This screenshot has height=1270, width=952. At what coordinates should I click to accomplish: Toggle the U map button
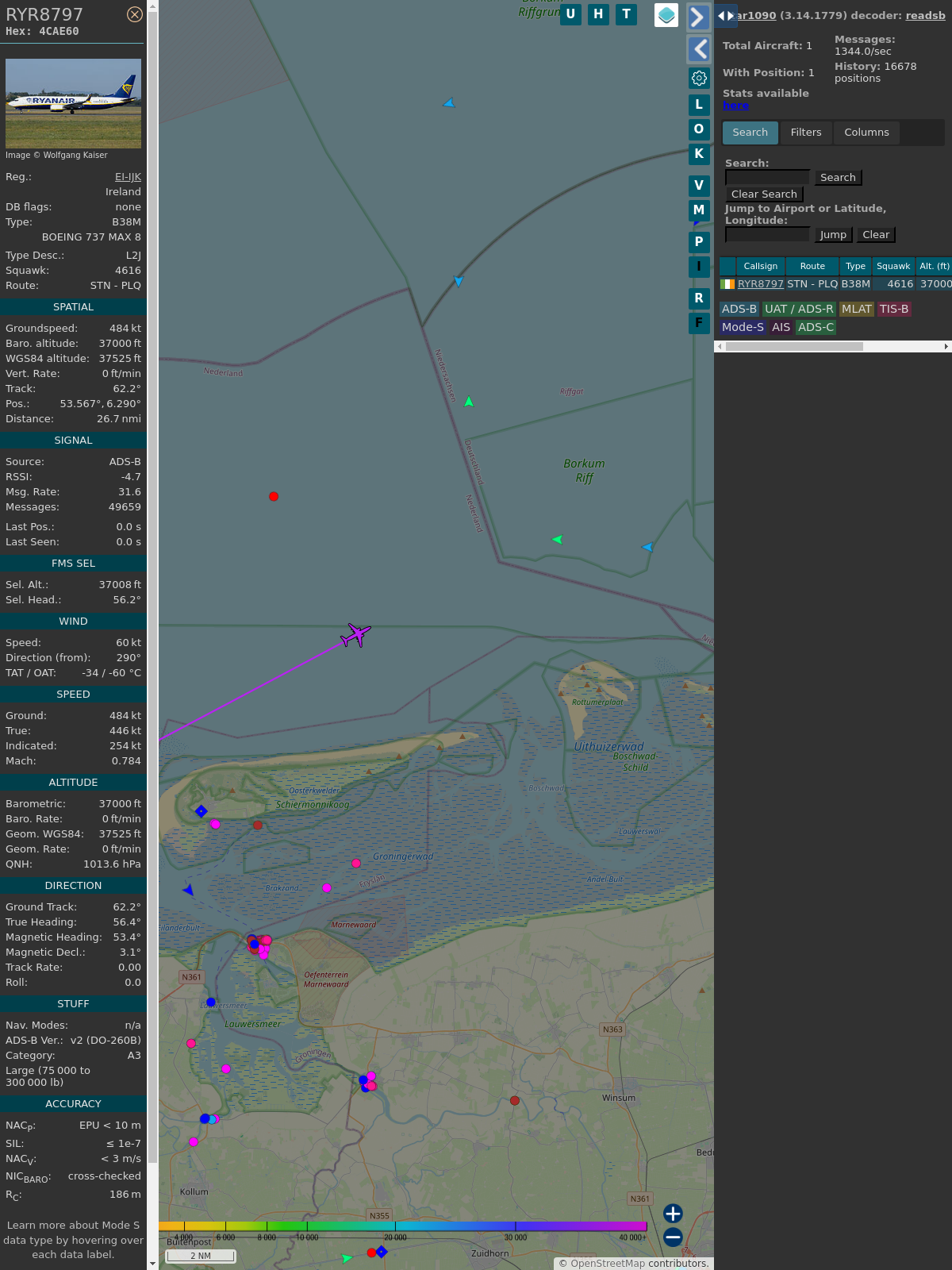tap(570, 14)
